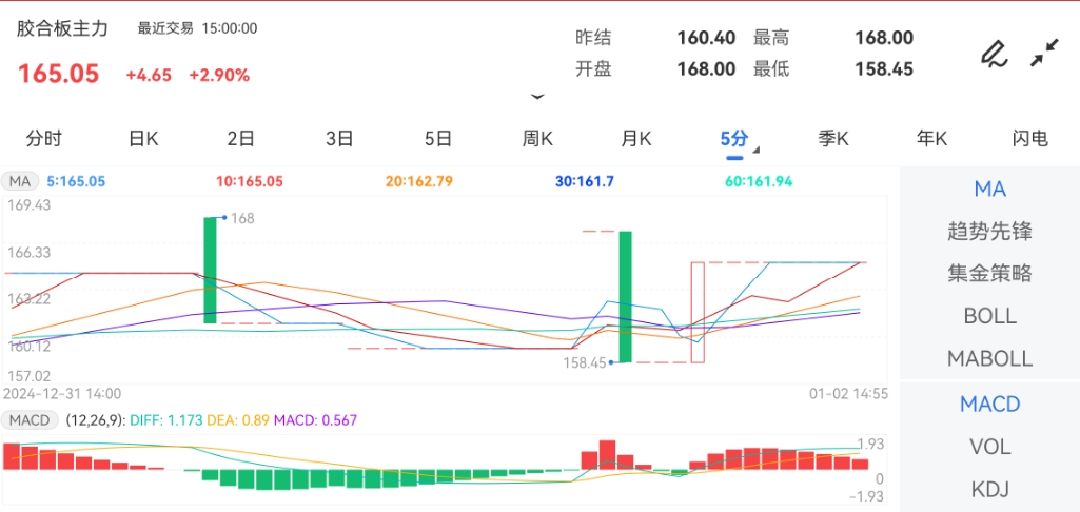
Task: Click the green candle labeled 168
Action: 209,269
